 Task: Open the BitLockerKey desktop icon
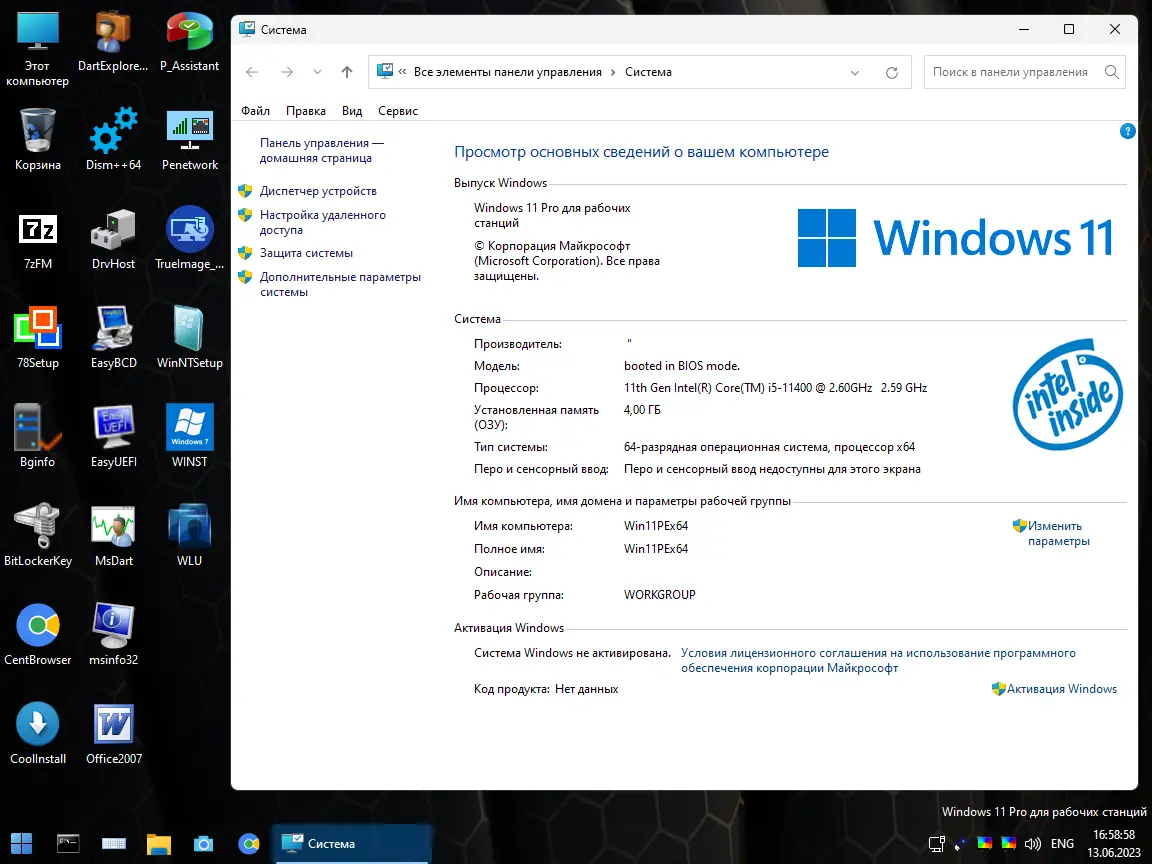click(37, 536)
